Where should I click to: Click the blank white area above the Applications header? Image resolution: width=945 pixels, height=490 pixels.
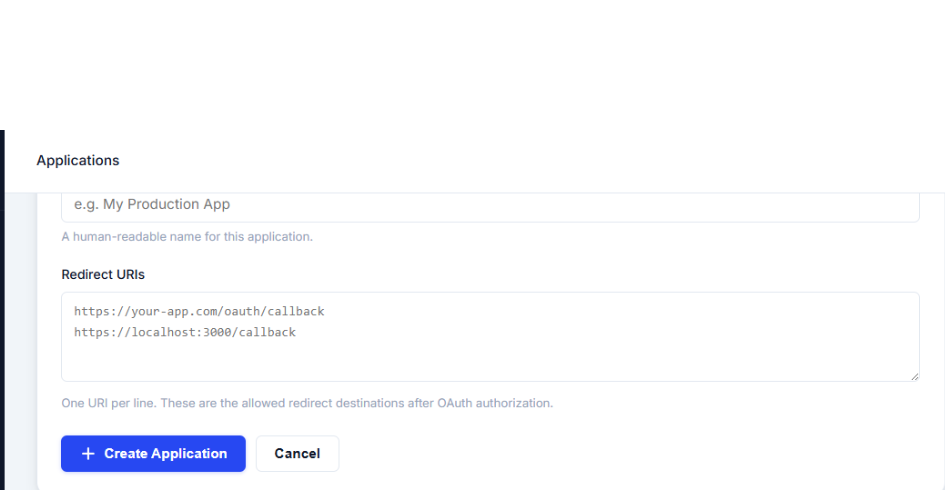[x=472, y=64]
